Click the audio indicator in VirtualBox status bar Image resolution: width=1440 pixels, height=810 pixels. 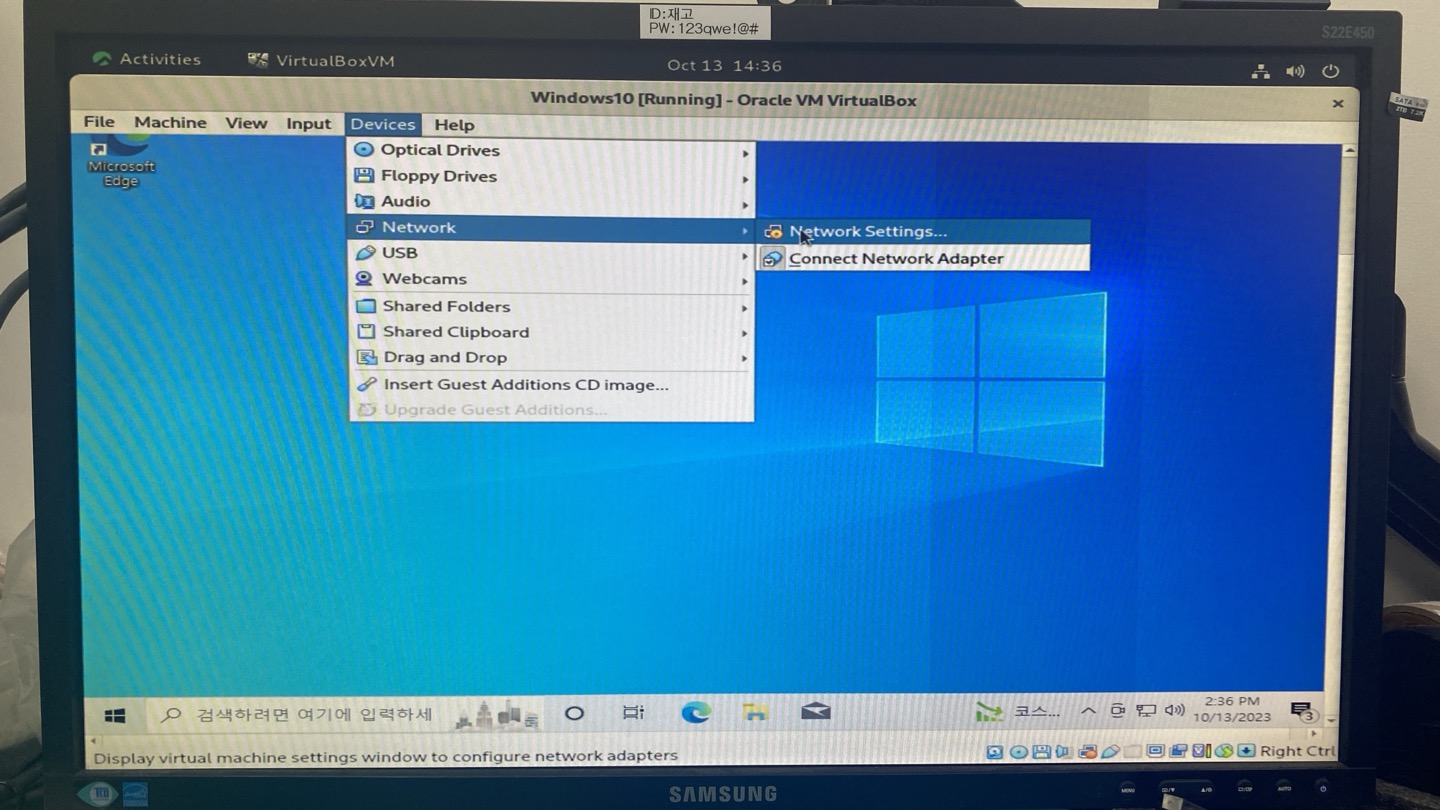pos(1062,751)
